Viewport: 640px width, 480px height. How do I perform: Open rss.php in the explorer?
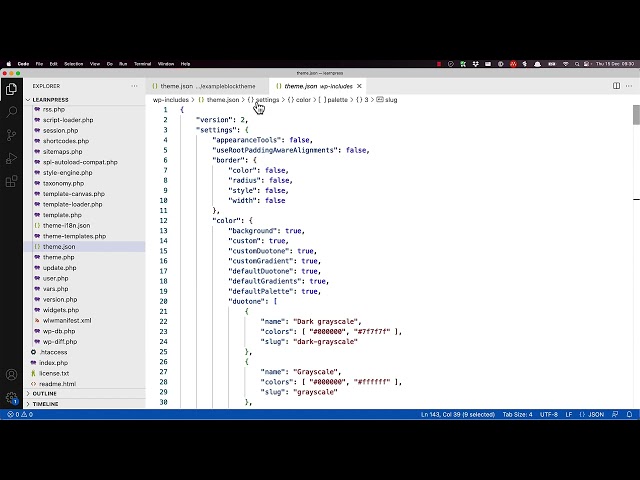pos(54,109)
